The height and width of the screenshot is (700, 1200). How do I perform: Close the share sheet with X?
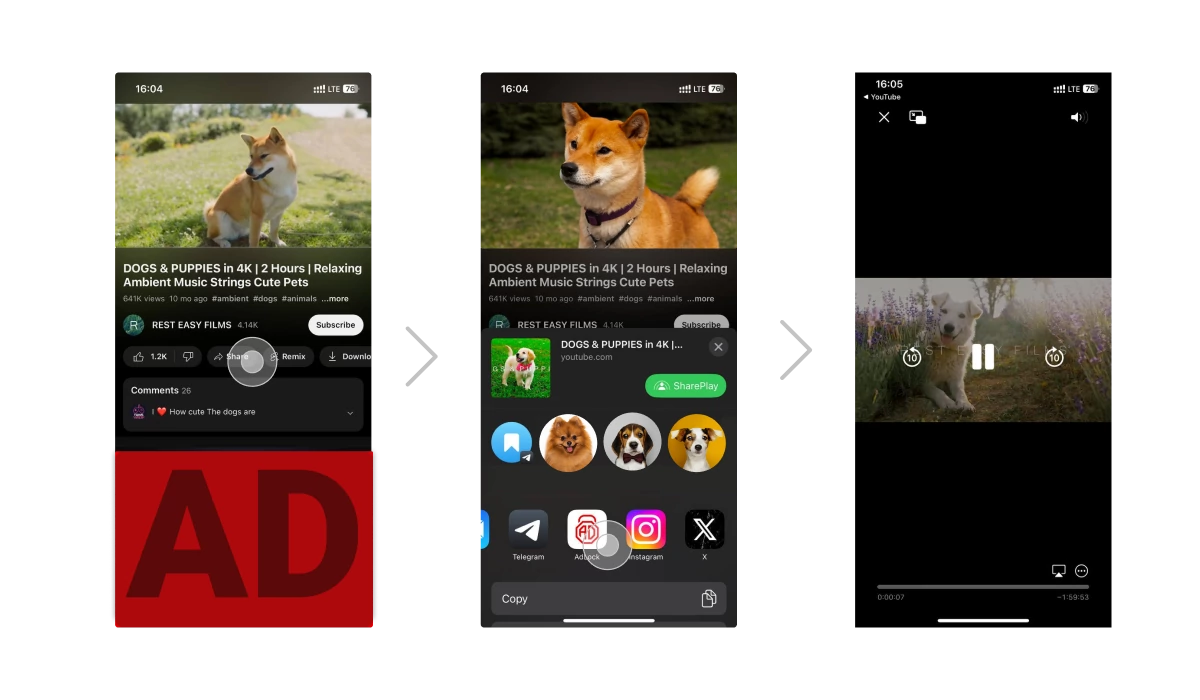coord(718,347)
